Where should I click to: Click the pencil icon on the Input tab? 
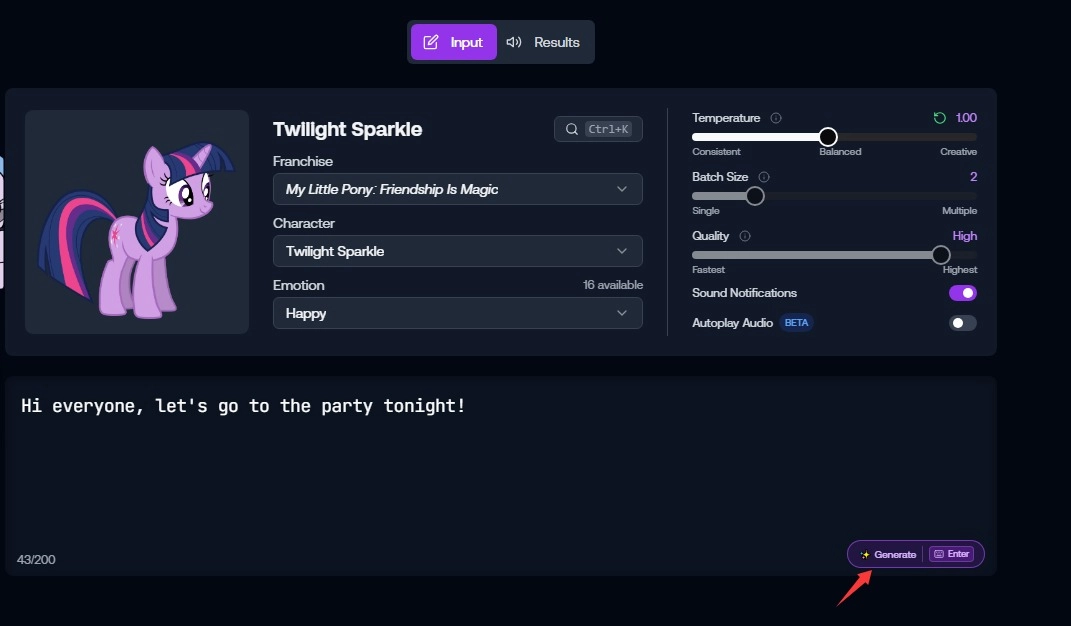431,42
